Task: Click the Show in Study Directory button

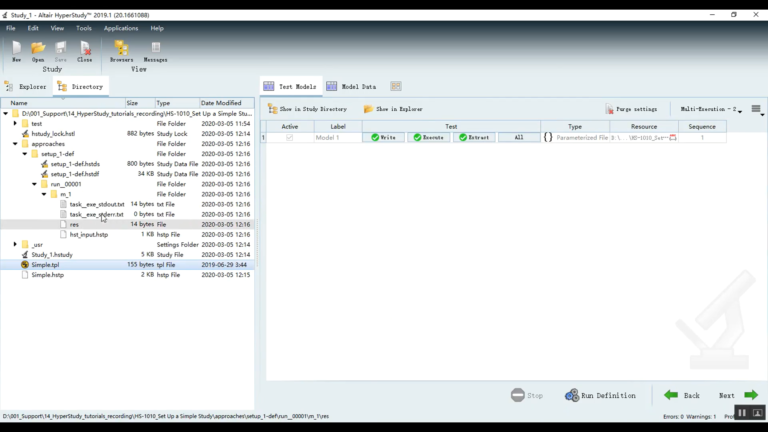Action: tap(307, 109)
